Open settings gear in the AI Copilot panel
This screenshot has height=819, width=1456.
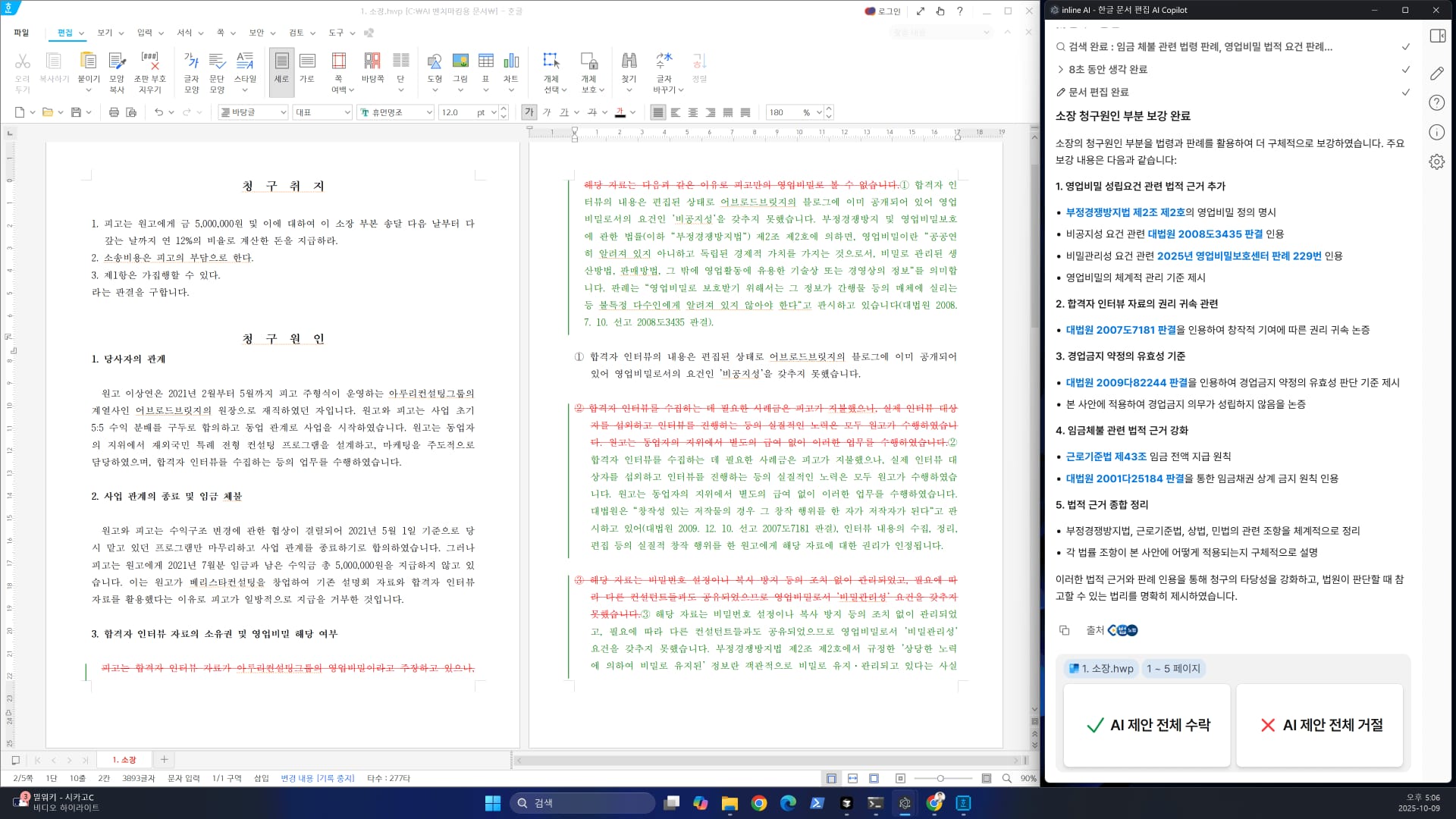[1436, 161]
